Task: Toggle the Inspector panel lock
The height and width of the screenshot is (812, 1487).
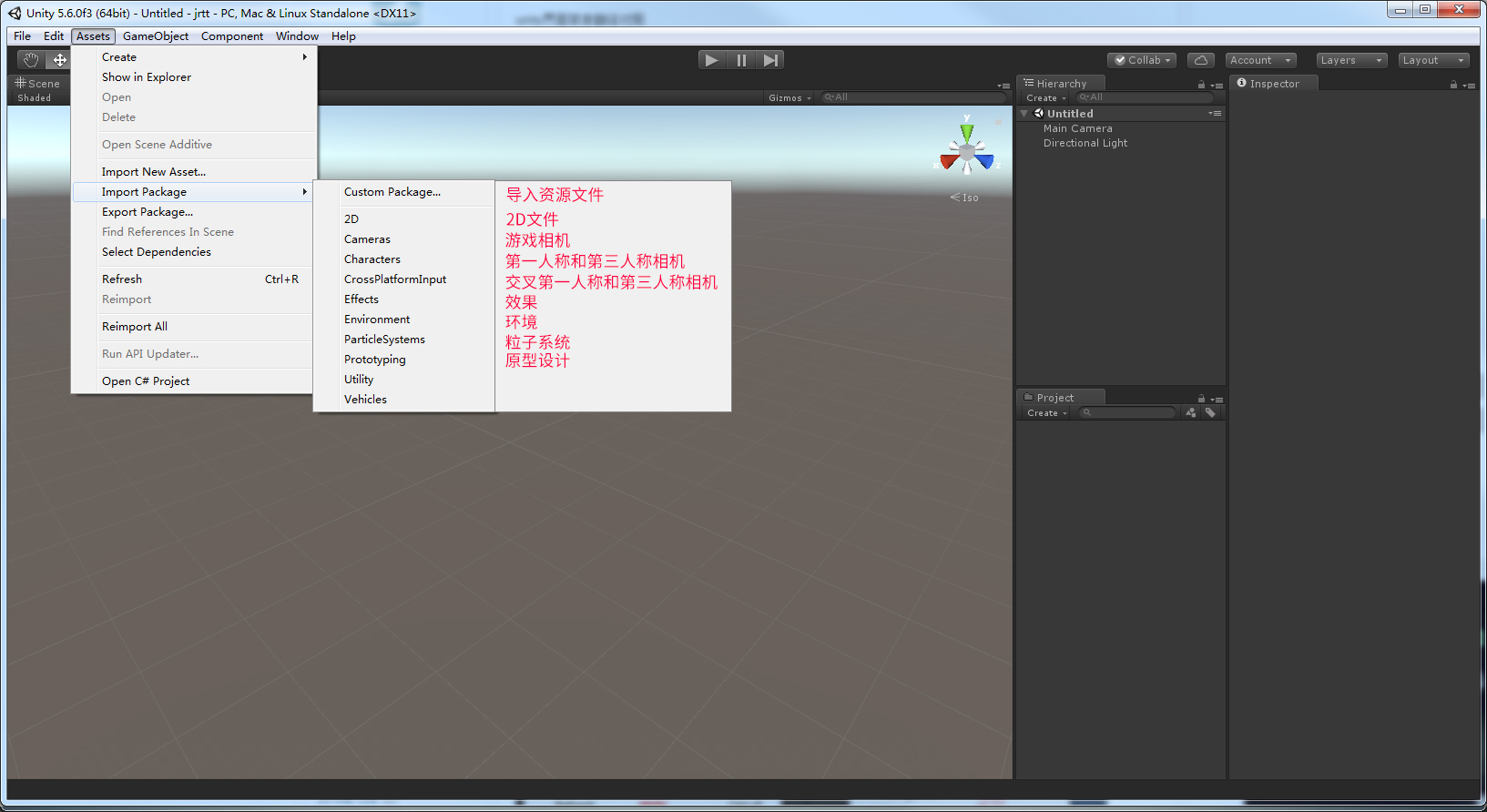Action: (1453, 85)
